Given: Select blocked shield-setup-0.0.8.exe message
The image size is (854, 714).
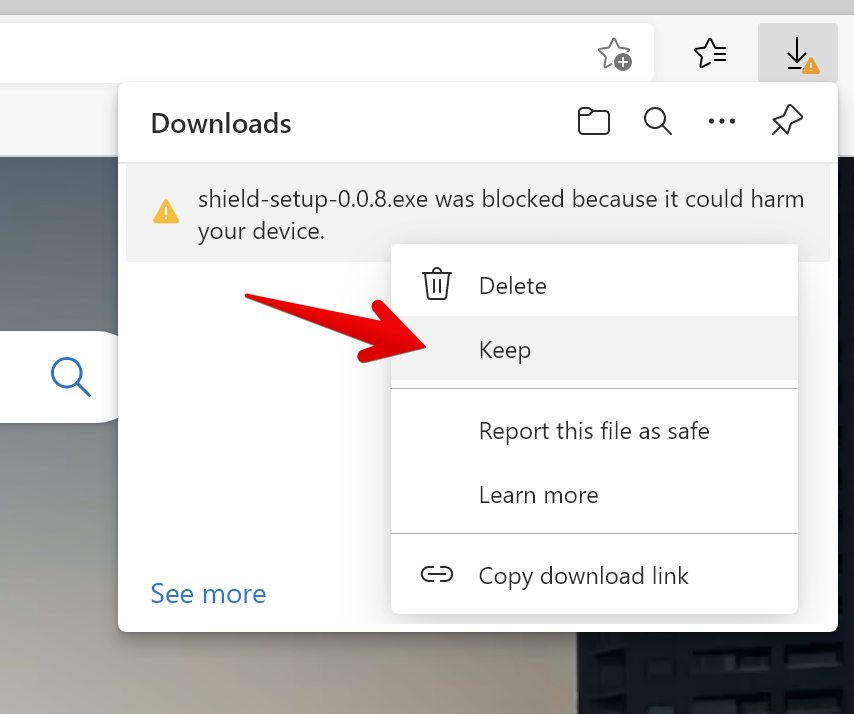Looking at the screenshot, I should 478,215.
